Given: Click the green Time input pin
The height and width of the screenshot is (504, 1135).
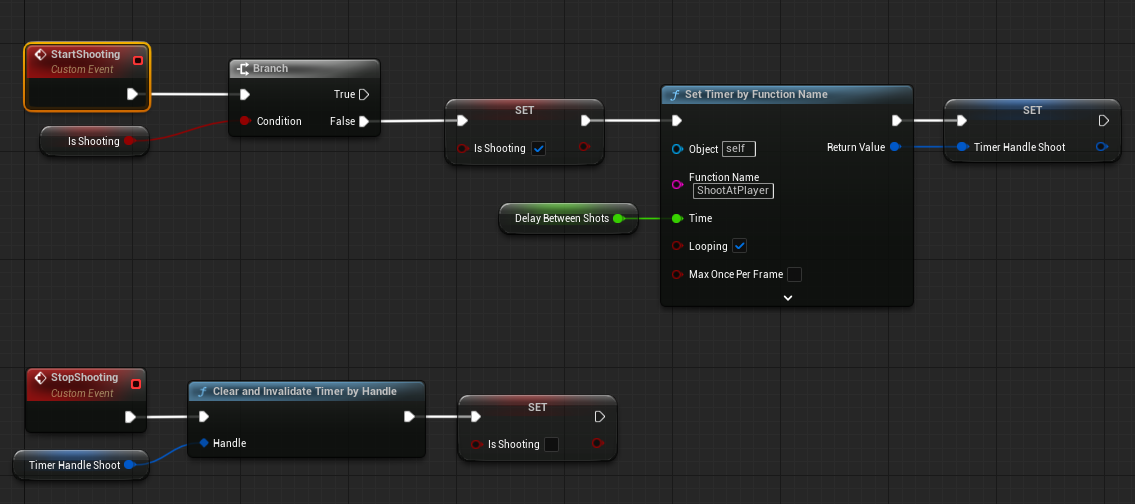Looking at the screenshot, I should click(678, 218).
